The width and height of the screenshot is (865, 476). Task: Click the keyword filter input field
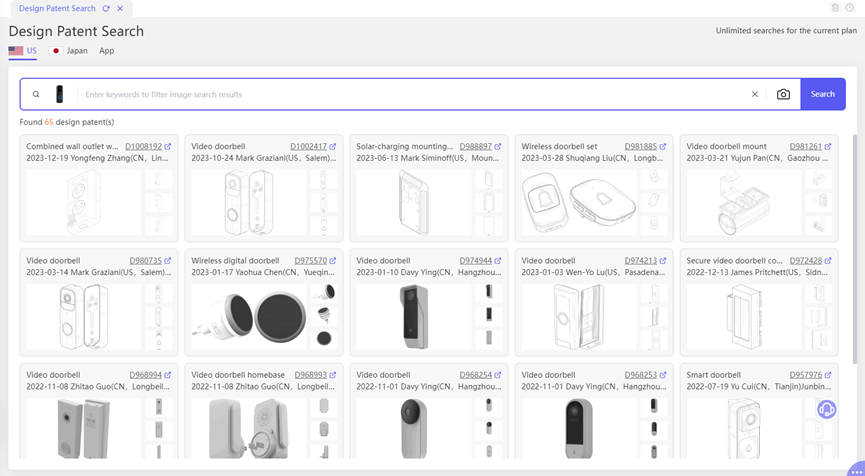point(410,94)
